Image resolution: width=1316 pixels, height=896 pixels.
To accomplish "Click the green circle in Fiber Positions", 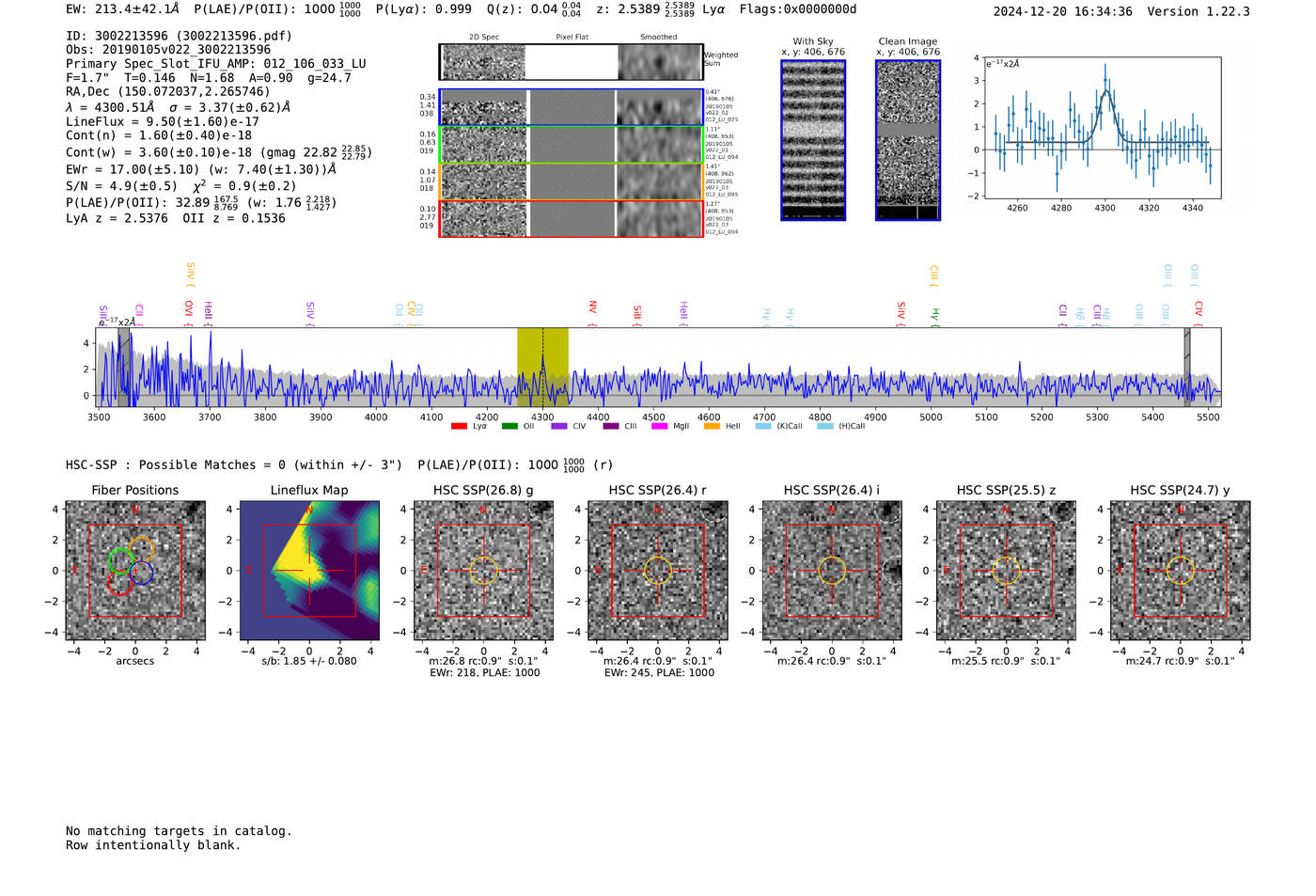I will (119, 560).
